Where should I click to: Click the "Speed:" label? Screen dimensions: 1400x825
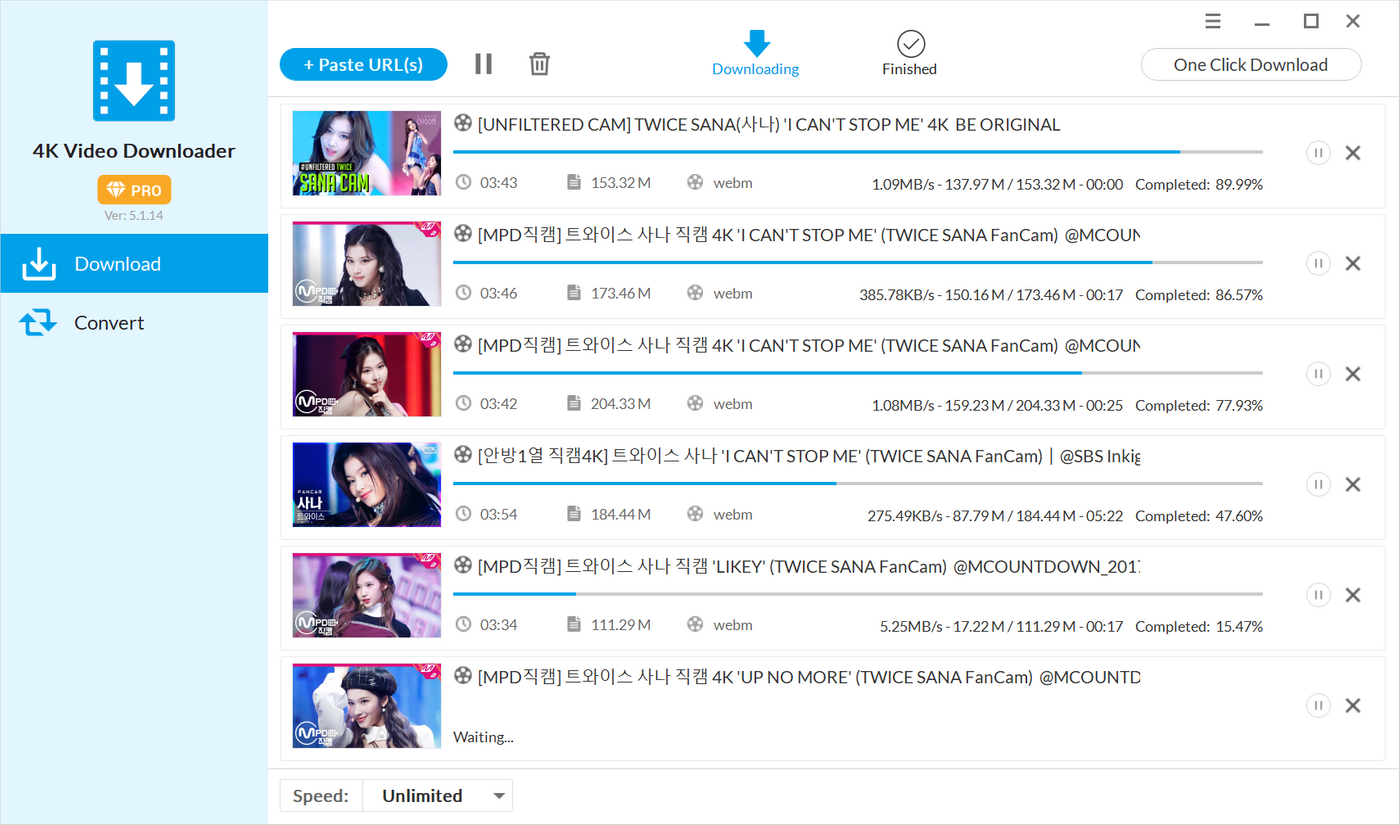point(321,796)
